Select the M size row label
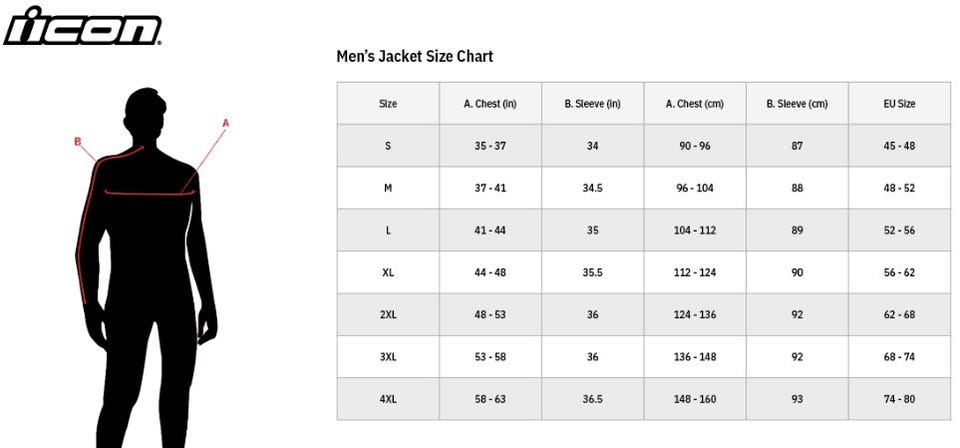Image resolution: width=960 pixels, height=448 pixels. click(x=388, y=188)
